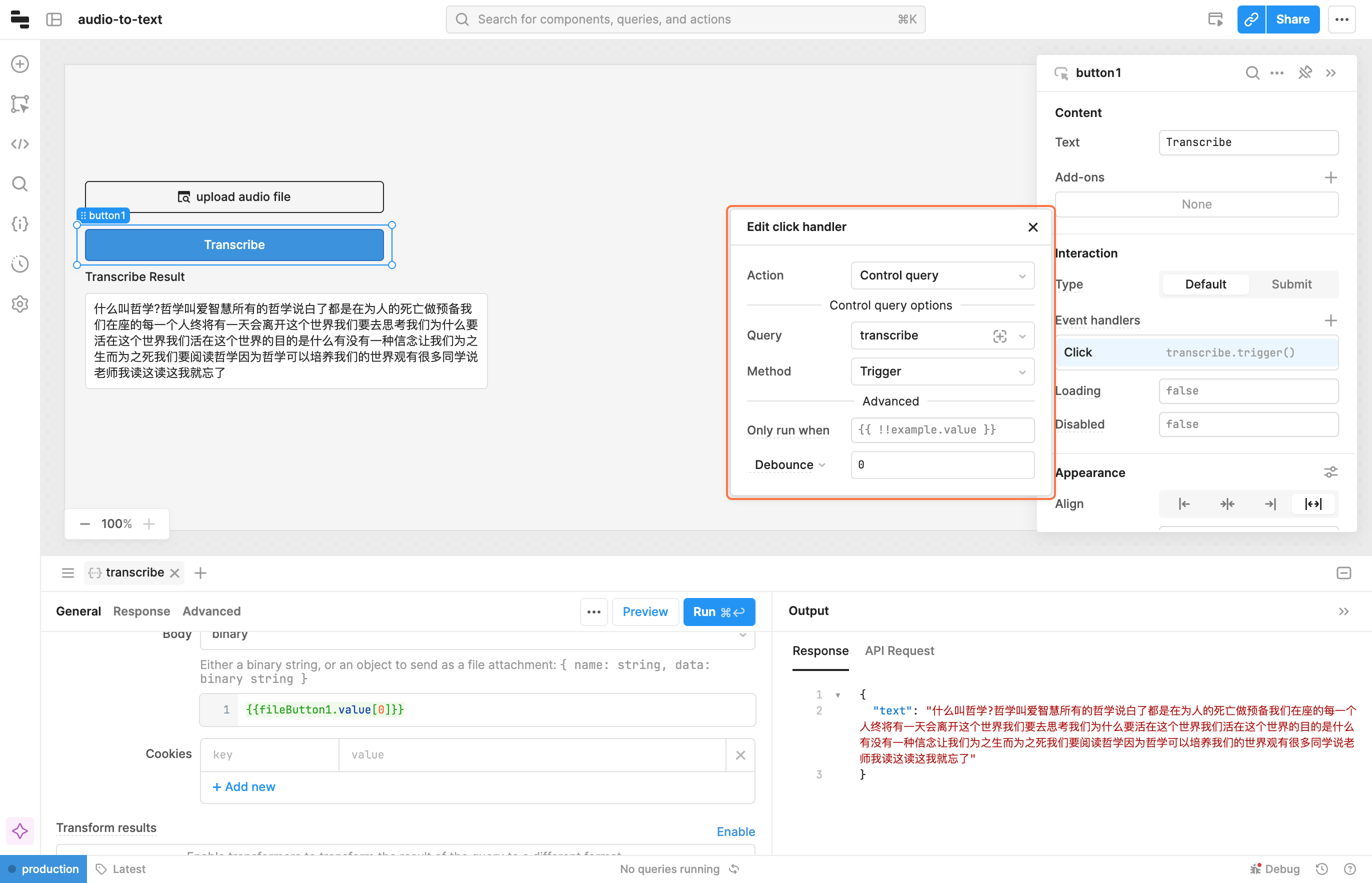Click the AI sparkle icon at bottom left
Image resolution: width=1372 pixels, height=883 pixels.
pos(20,831)
